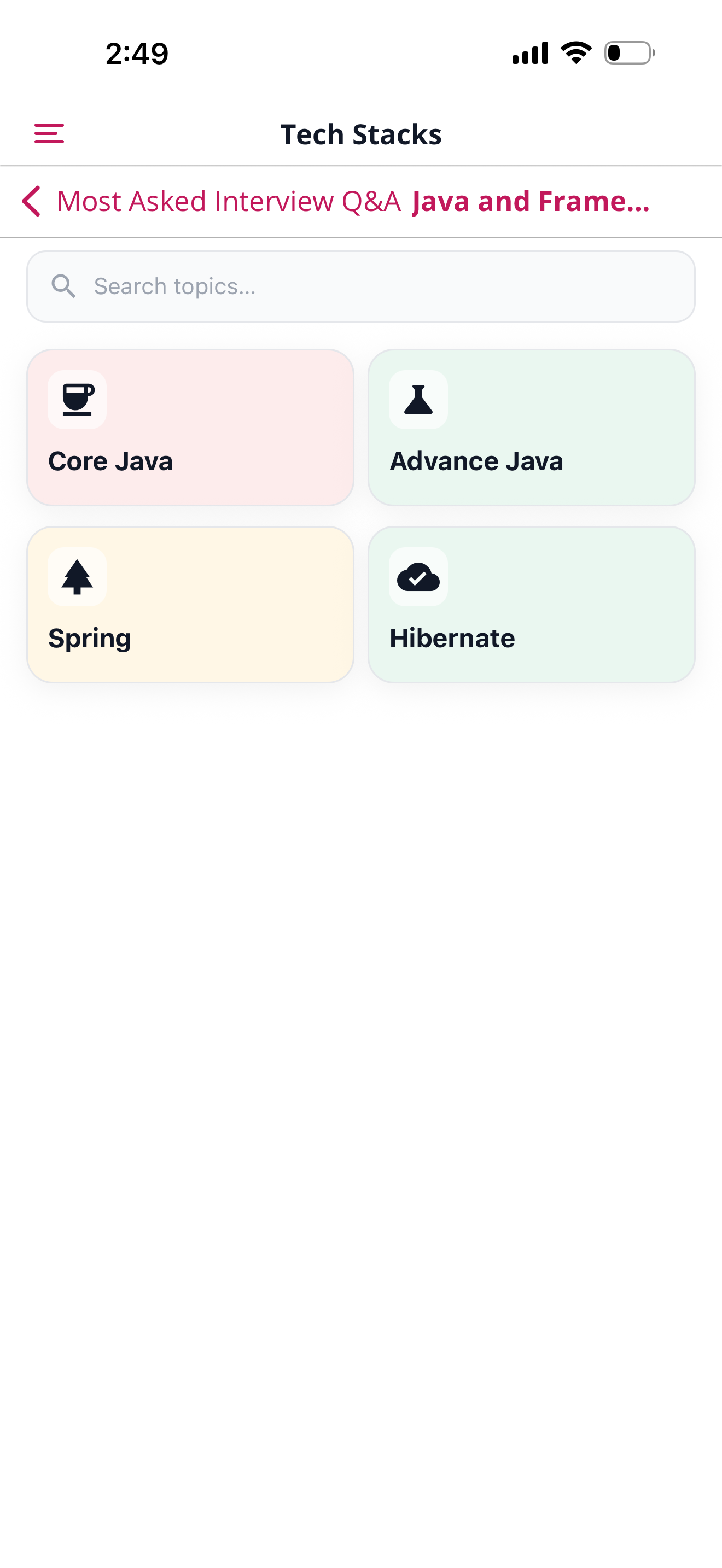Open the hamburger navigation menu
This screenshot has height=1568, width=722.
click(x=49, y=133)
